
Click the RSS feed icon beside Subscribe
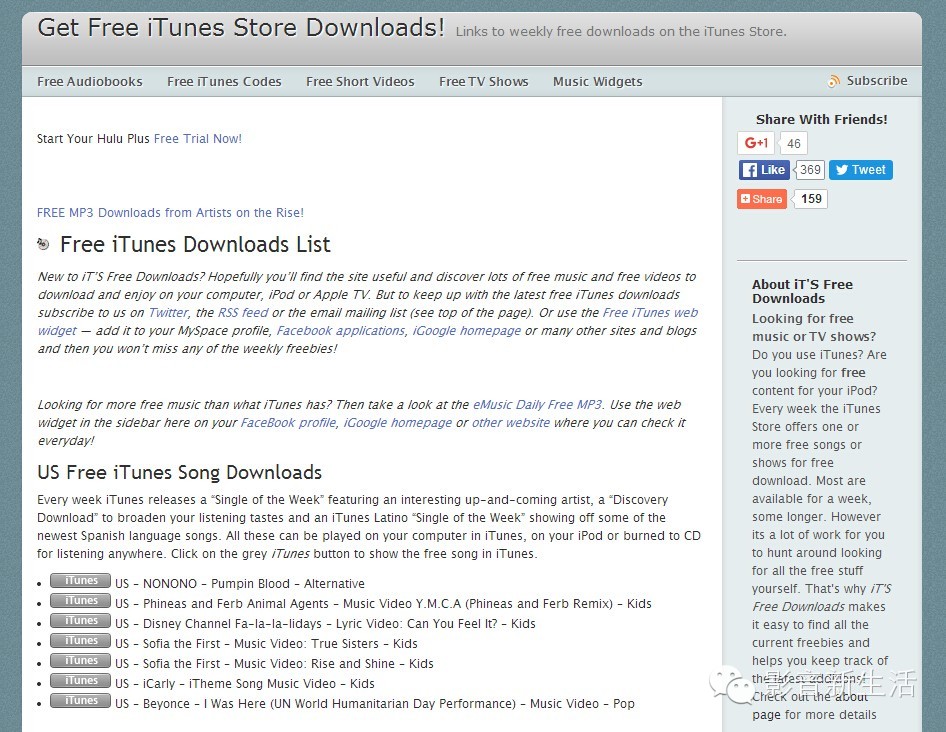(834, 81)
